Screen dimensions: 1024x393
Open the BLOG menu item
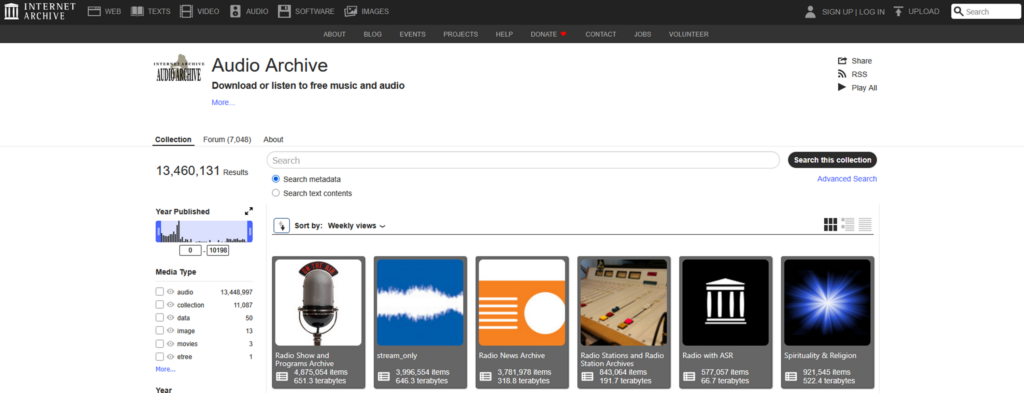point(372,35)
